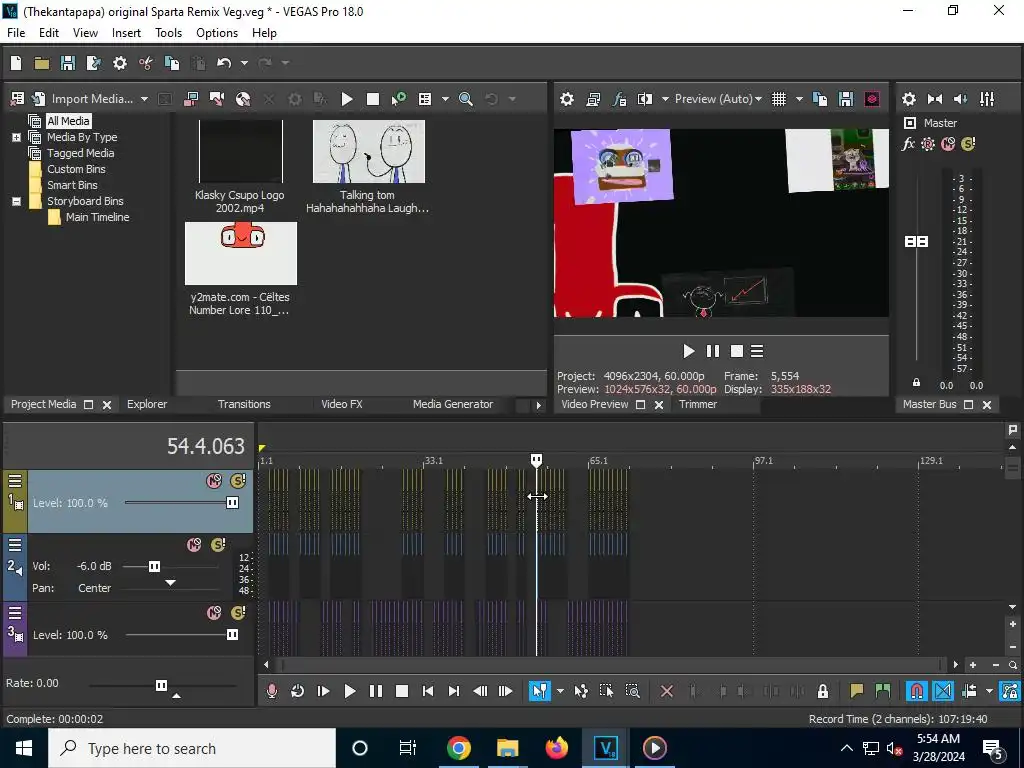Mute audio track 2
This screenshot has height=768, width=1024.
pyautogui.click(x=194, y=545)
